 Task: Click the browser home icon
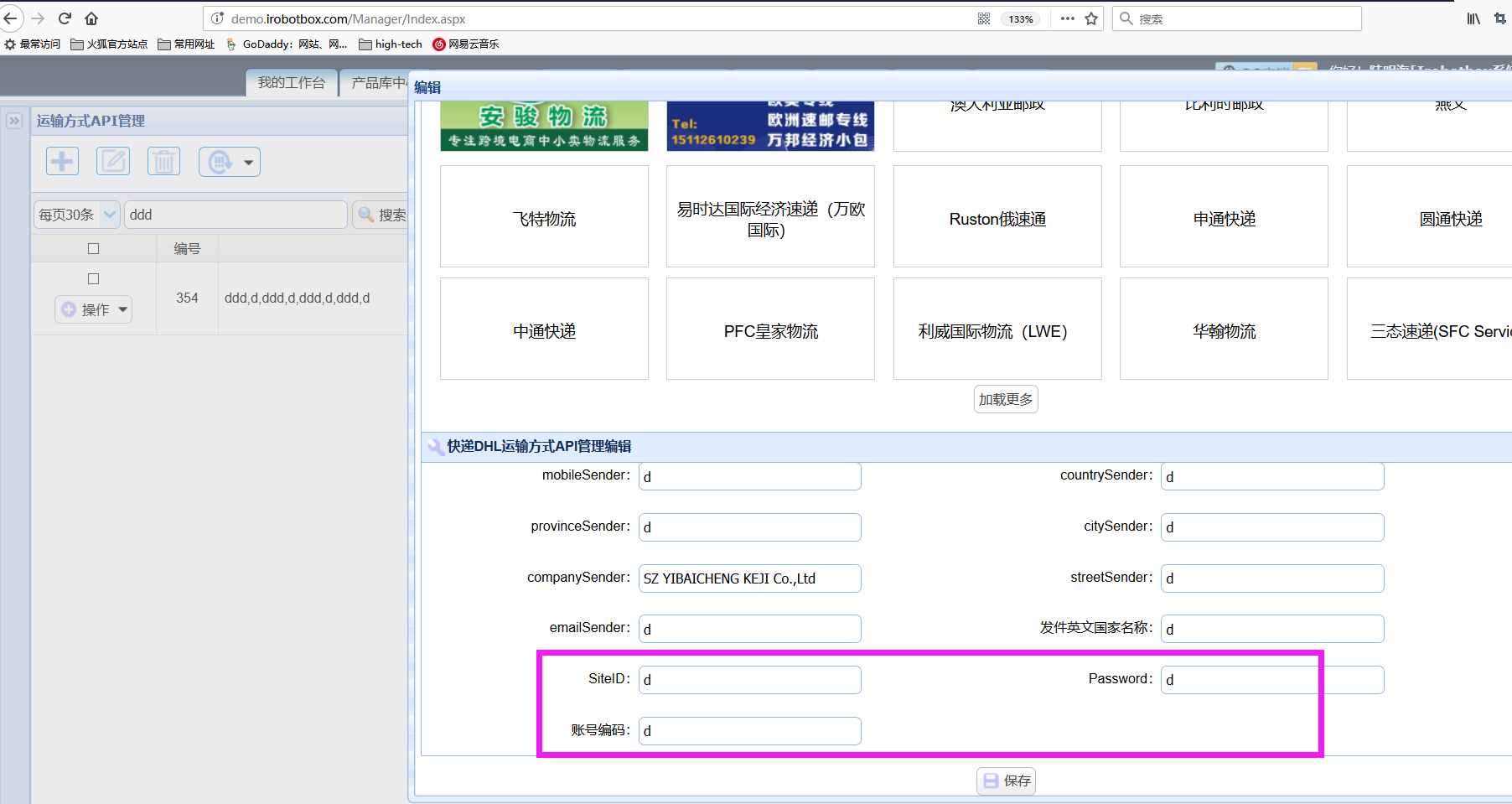click(91, 18)
